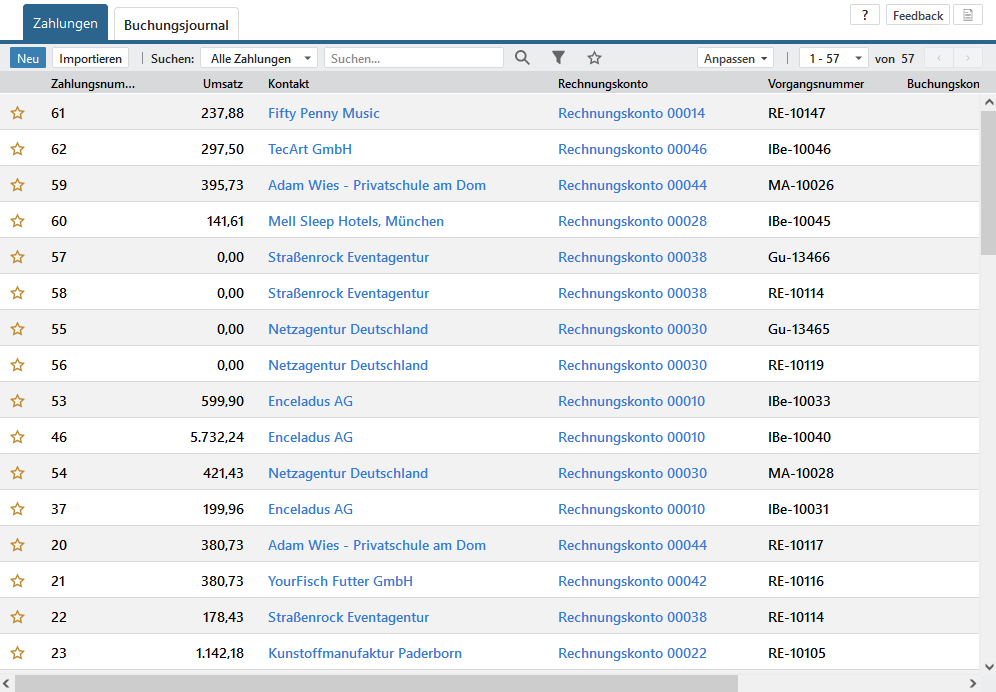Expand the Anpassen dropdown menu
This screenshot has width=996, height=692.
(736, 58)
